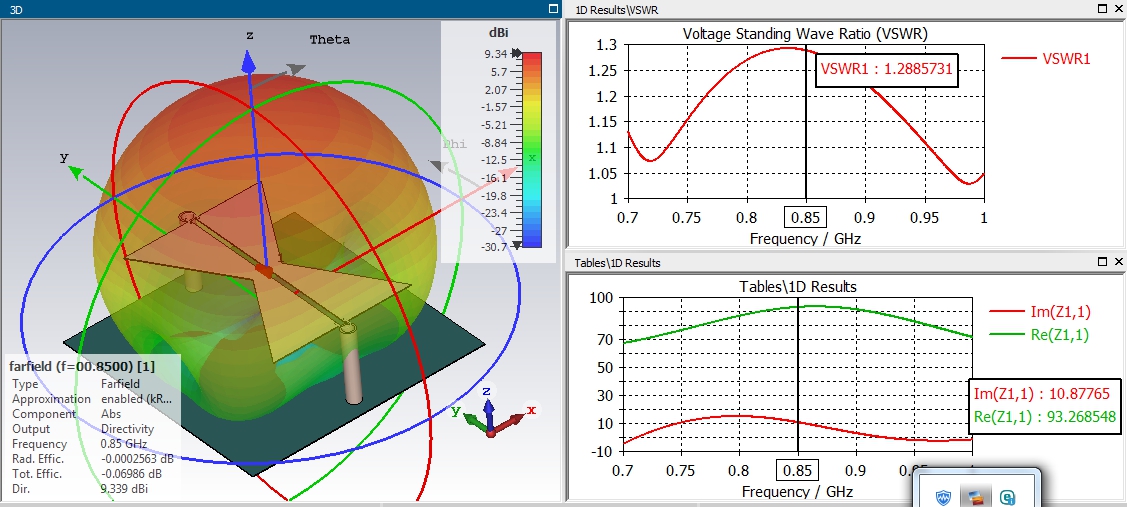This screenshot has height=507, width=1127.
Task: Click the 100 tick on impedance vertical axis
Action: click(600, 298)
